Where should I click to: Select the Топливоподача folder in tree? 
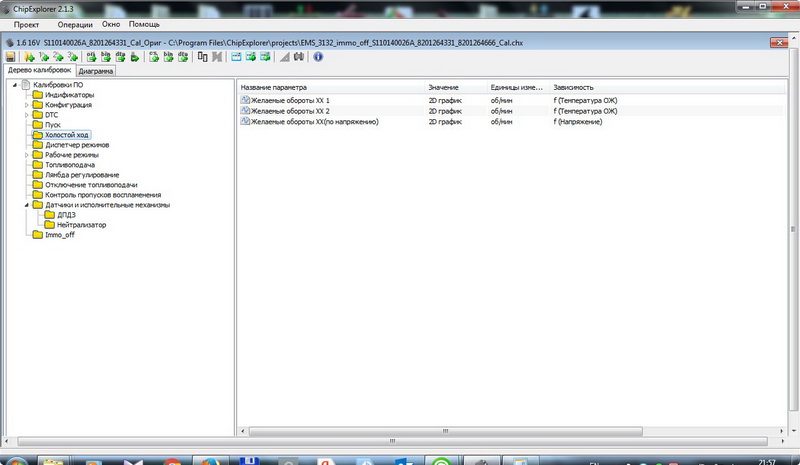(70, 165)
